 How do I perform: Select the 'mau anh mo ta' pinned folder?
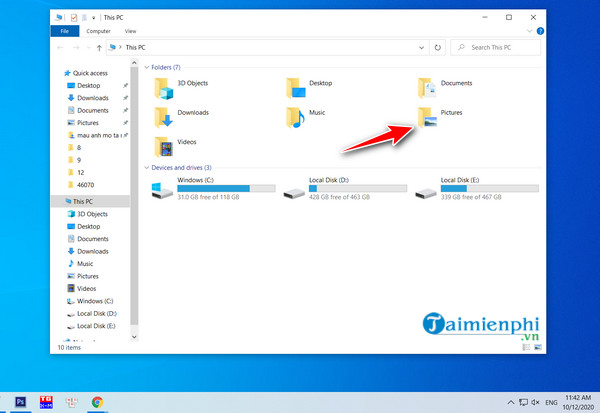coord(97,135)
